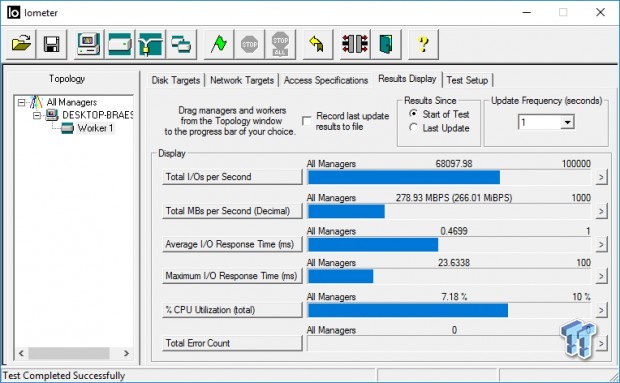Open test configuration file icon
Image resolution: width=620 pixels, height=383 pixels.
point(21,44)
